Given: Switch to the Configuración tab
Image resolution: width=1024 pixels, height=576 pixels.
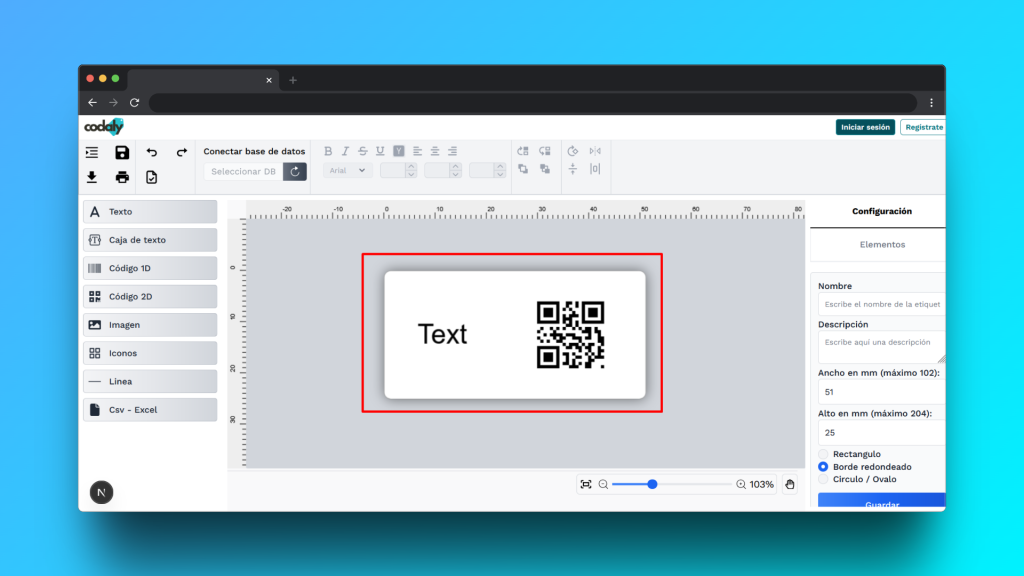Looking at the screenshot, I should click(882, 211).
